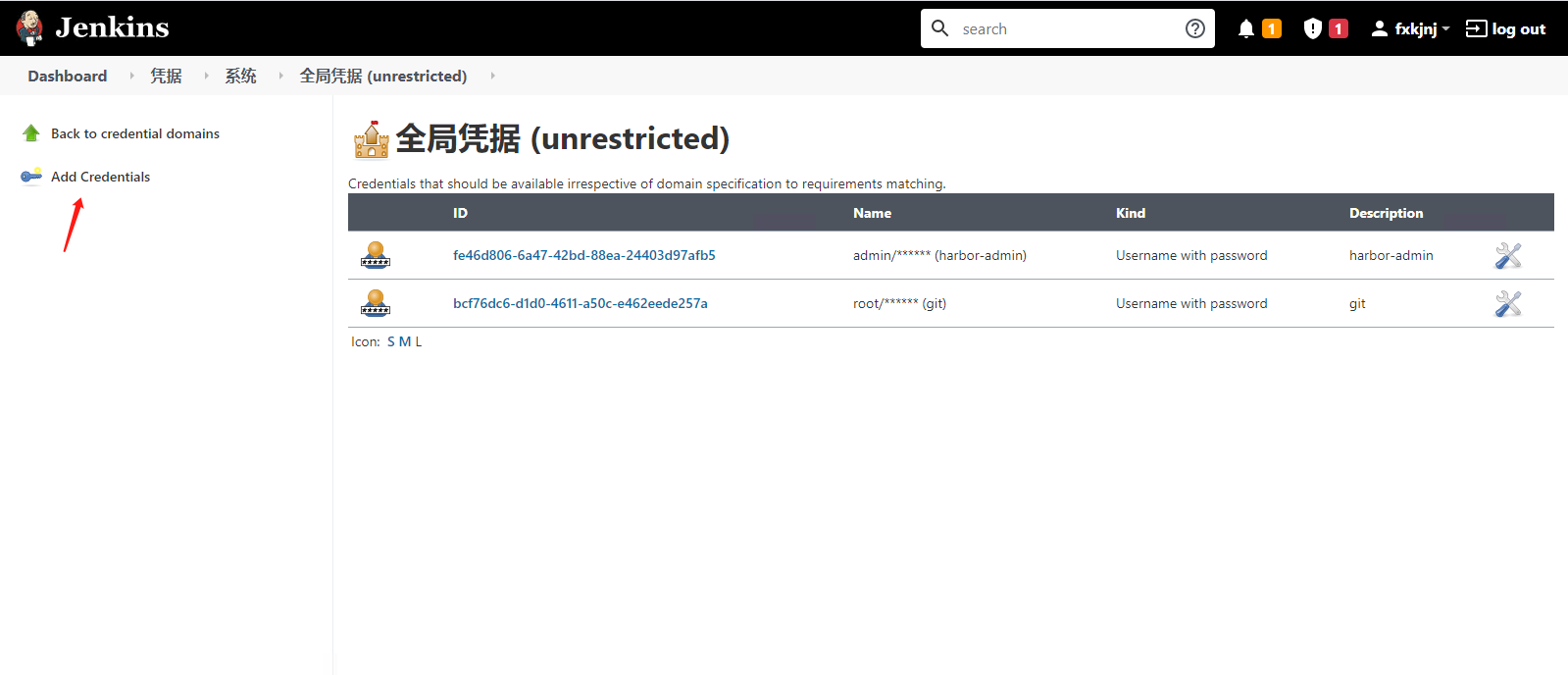Open wrench update icon for harbor-admin

point(1508,256)
